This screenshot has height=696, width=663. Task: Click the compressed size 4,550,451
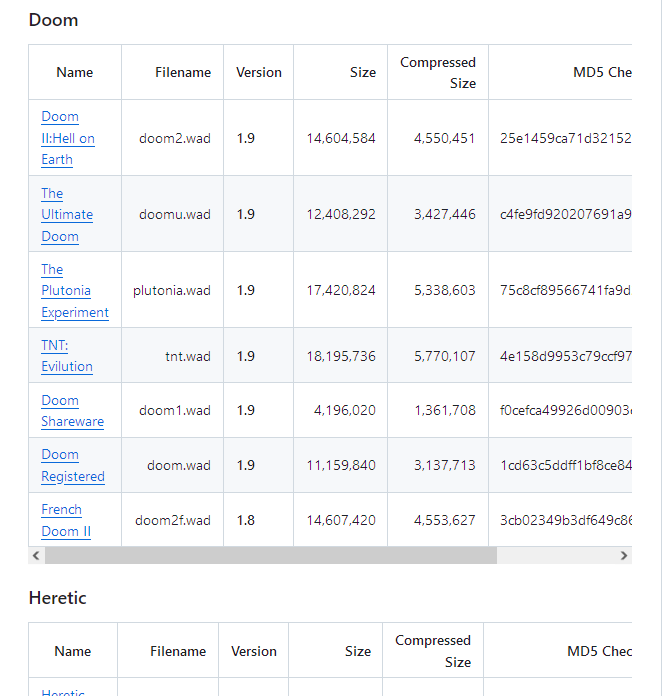coord(445,138)
